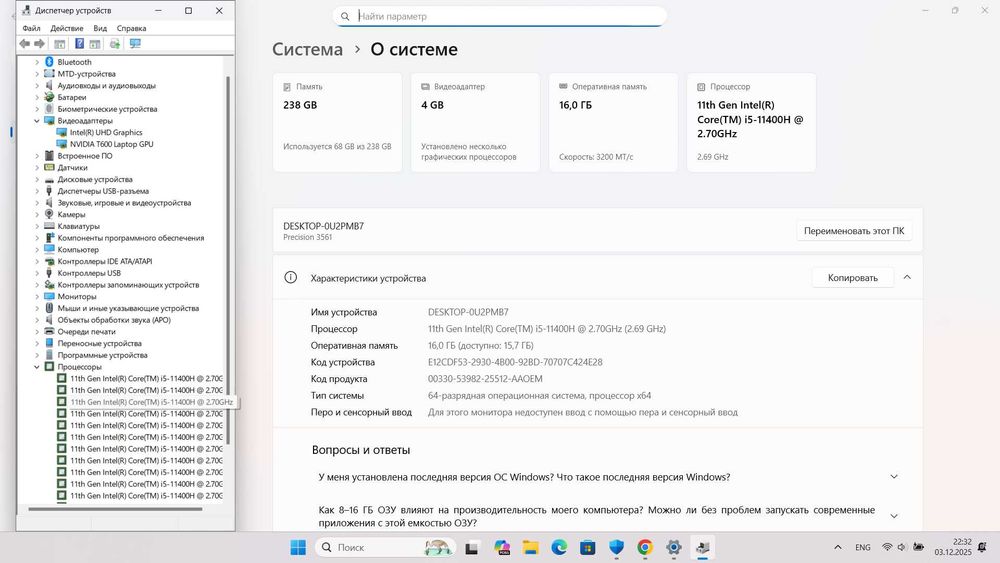The width and height of the screenshot is (1000, 563).
Task: Show hidden tray icons with the chevron
Action: [838, 547]
